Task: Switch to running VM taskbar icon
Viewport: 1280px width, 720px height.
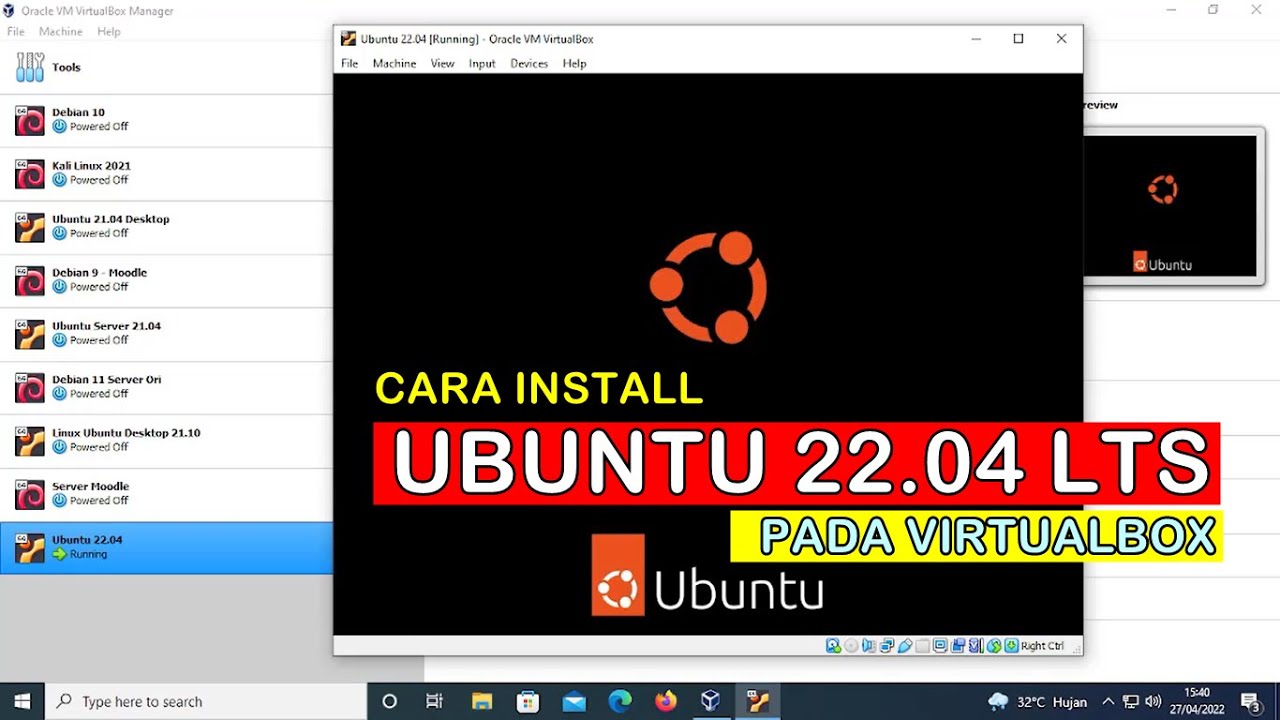Action: (757, 701)
